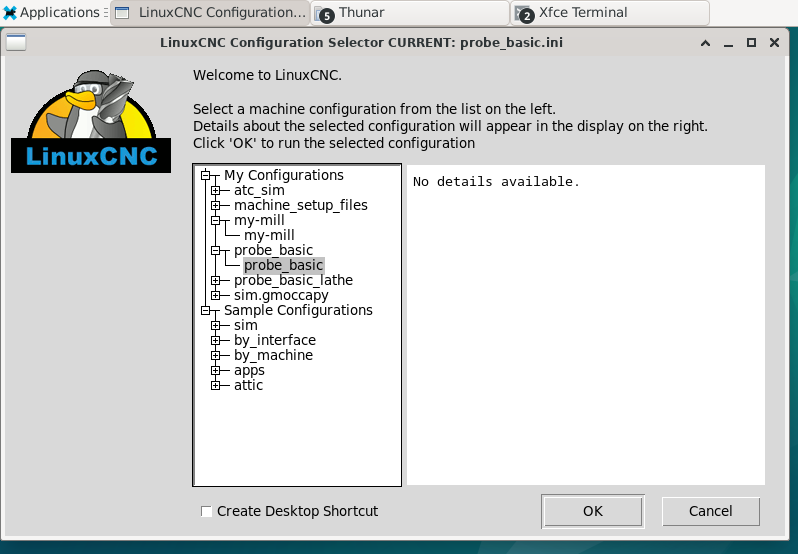Screen dimensions: 798x554
Task: Select the by_interface entry
Action: pos(275,340)
